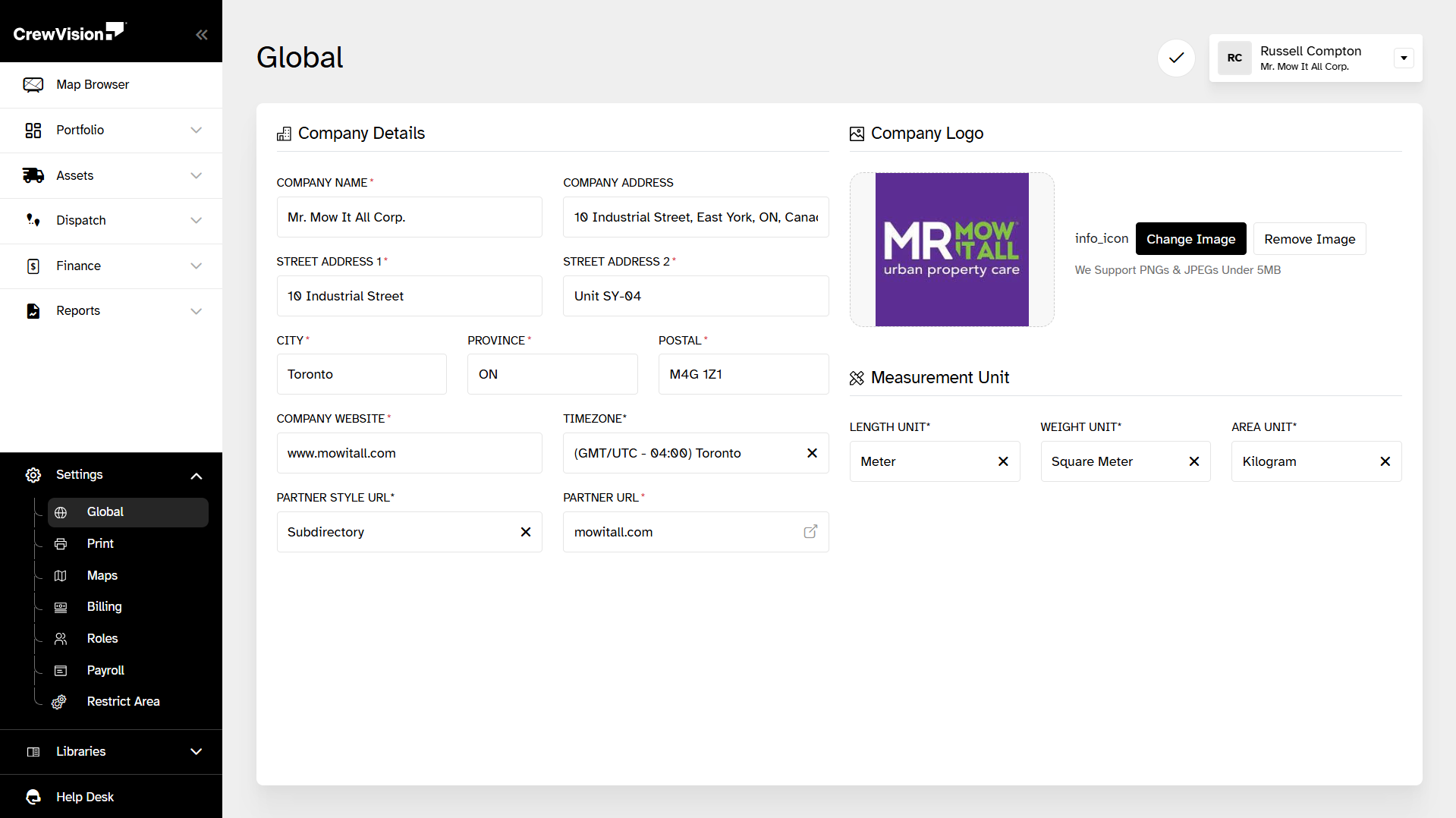The width and height of the screenshot is (1456, 818).
Task: Click the Portfolio grid icon
Action: click(33, 131)
